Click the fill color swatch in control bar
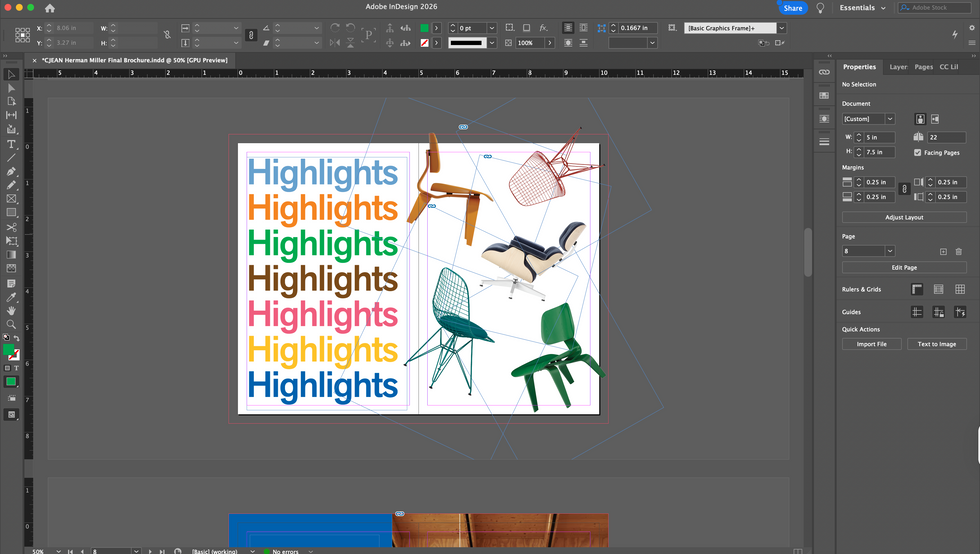 pyautogui.click(x=424, y=28)
